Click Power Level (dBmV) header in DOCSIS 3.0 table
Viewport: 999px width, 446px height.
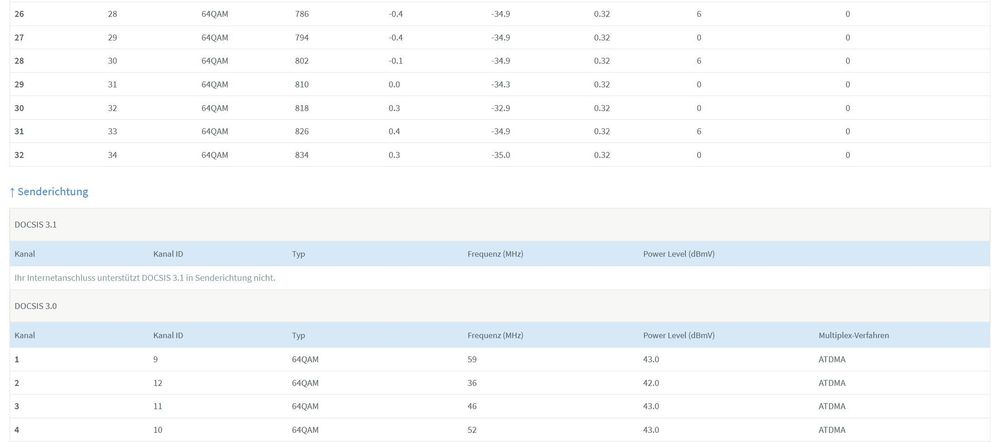(679, 335)
